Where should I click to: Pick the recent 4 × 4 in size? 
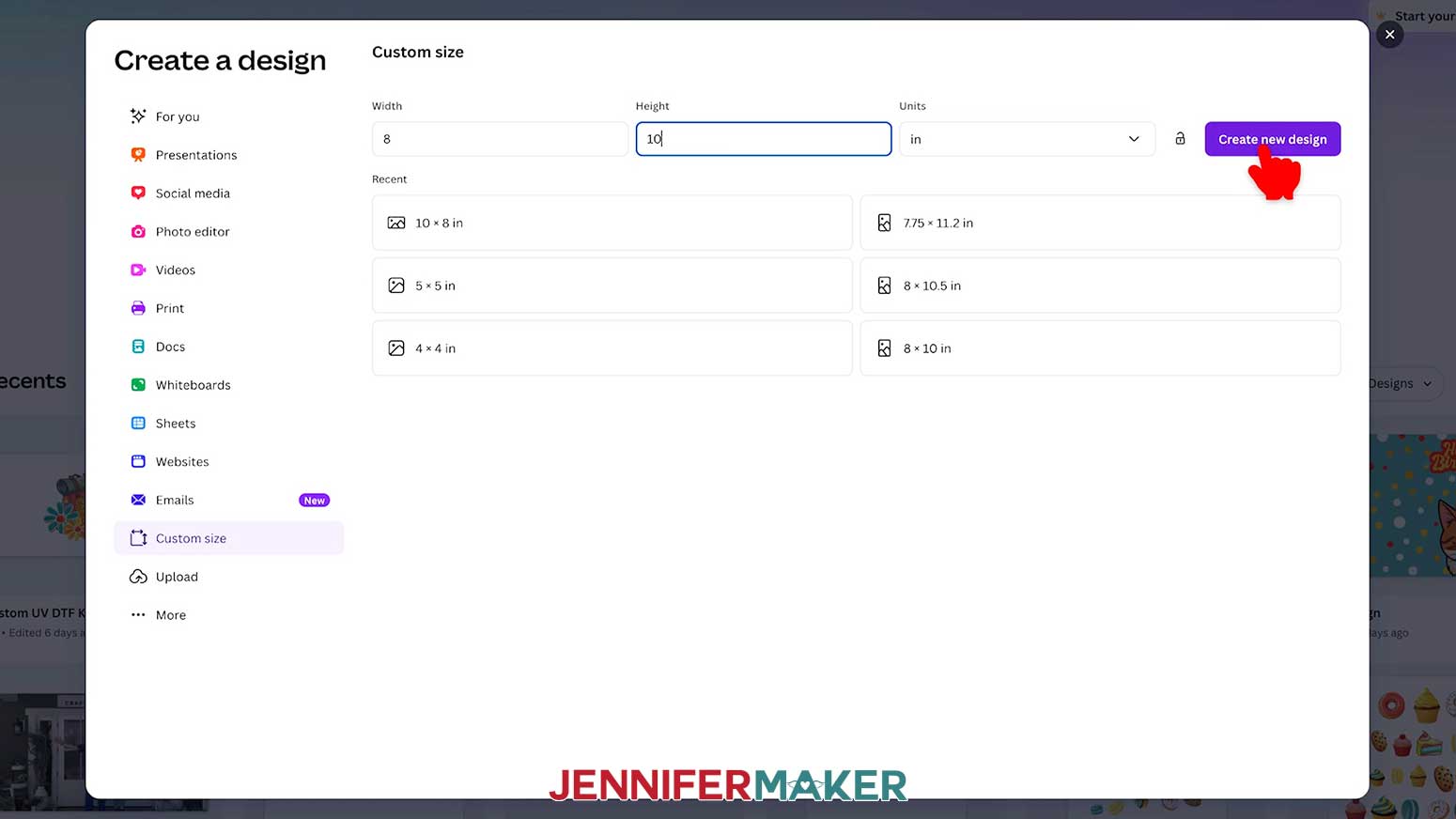pyautogui.click(x=612, y=348)
